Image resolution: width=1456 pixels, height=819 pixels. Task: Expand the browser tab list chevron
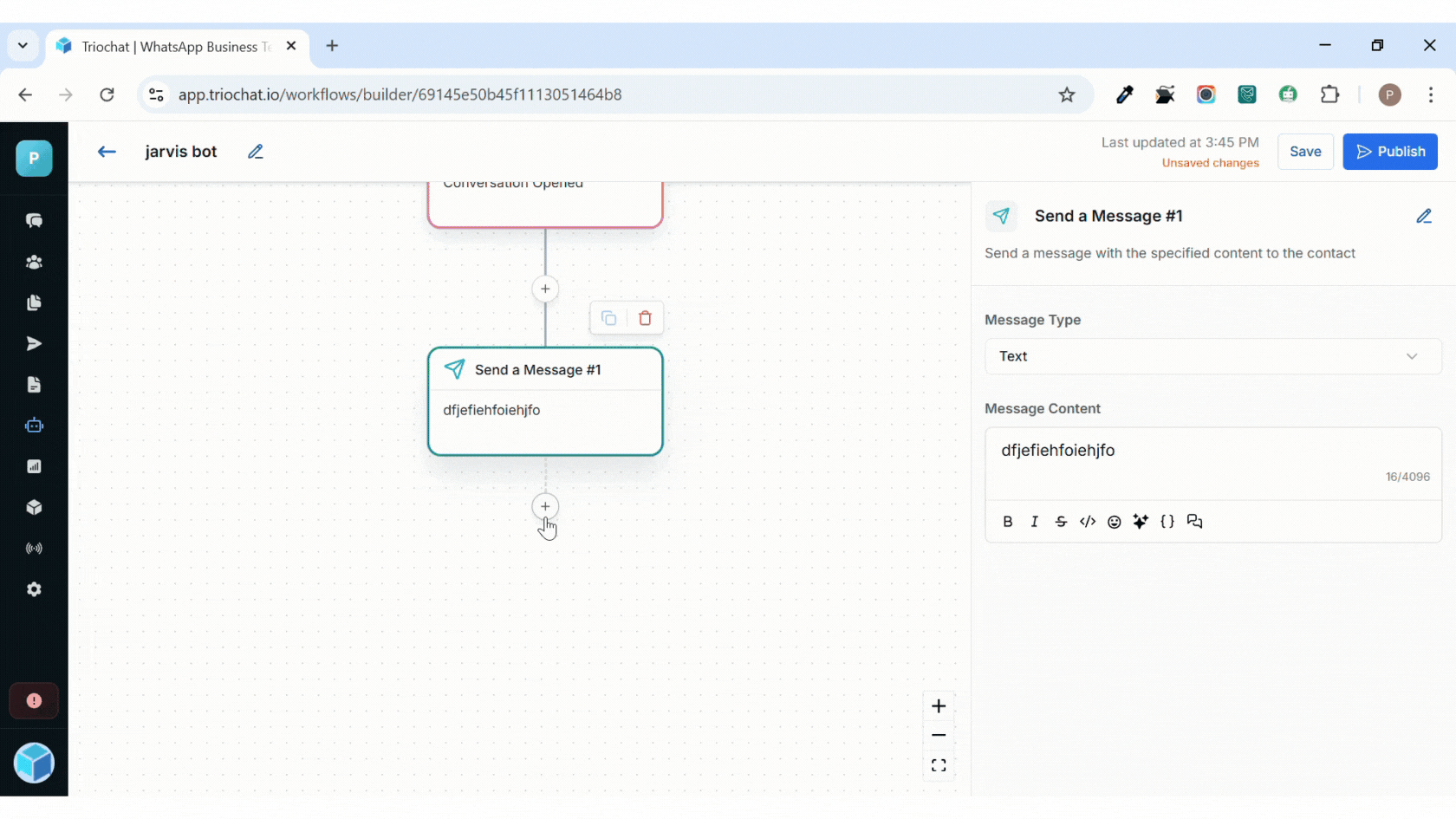23,46
